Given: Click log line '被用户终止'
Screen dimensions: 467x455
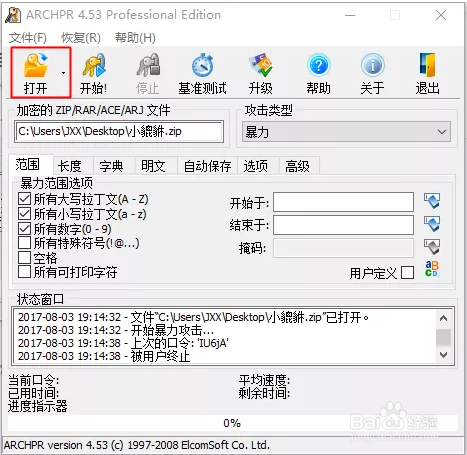Looking at the screenshot, I should tap(104, 356).
